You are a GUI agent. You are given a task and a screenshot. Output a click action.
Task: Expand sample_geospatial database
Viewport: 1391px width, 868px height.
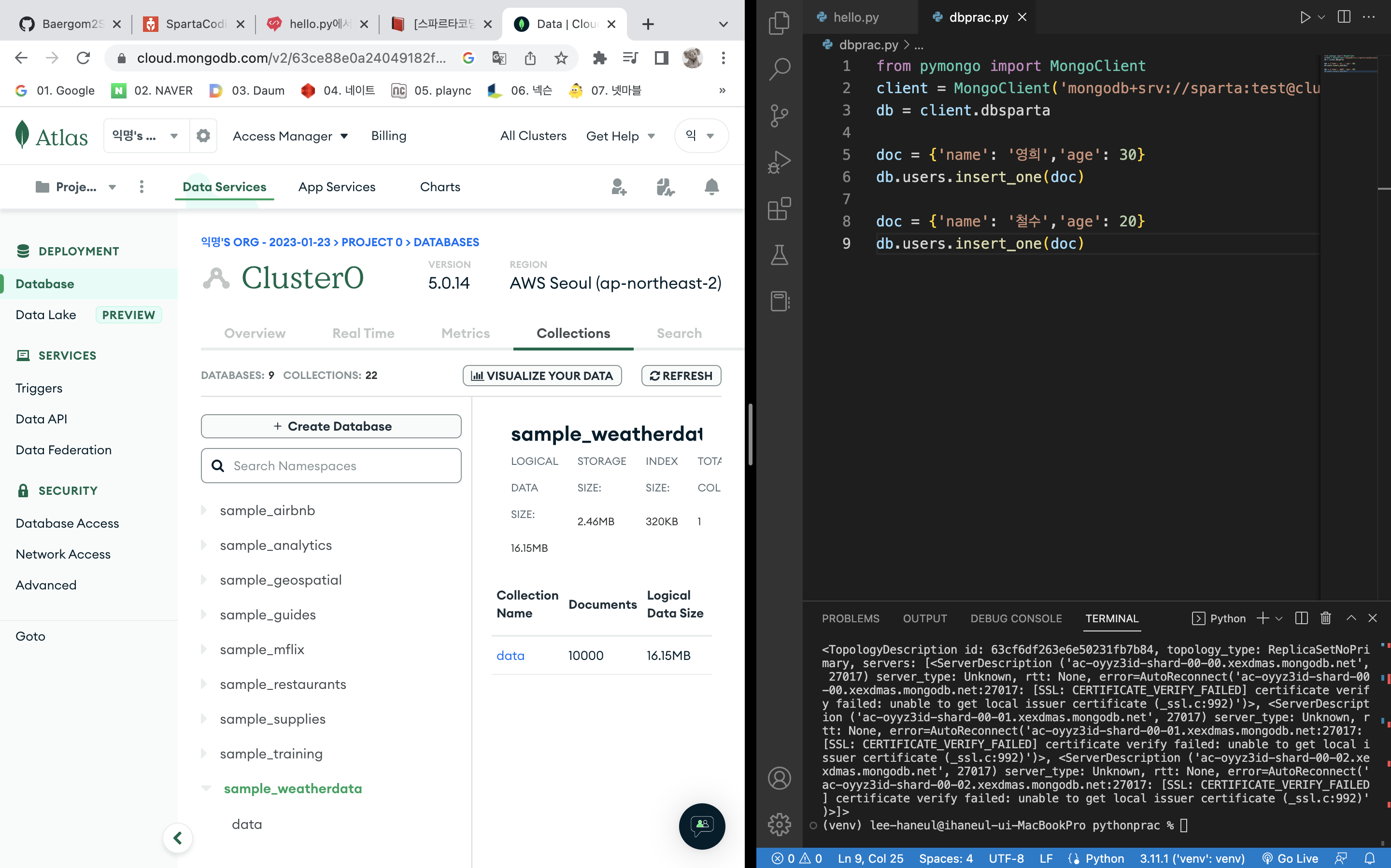point(204,580)
